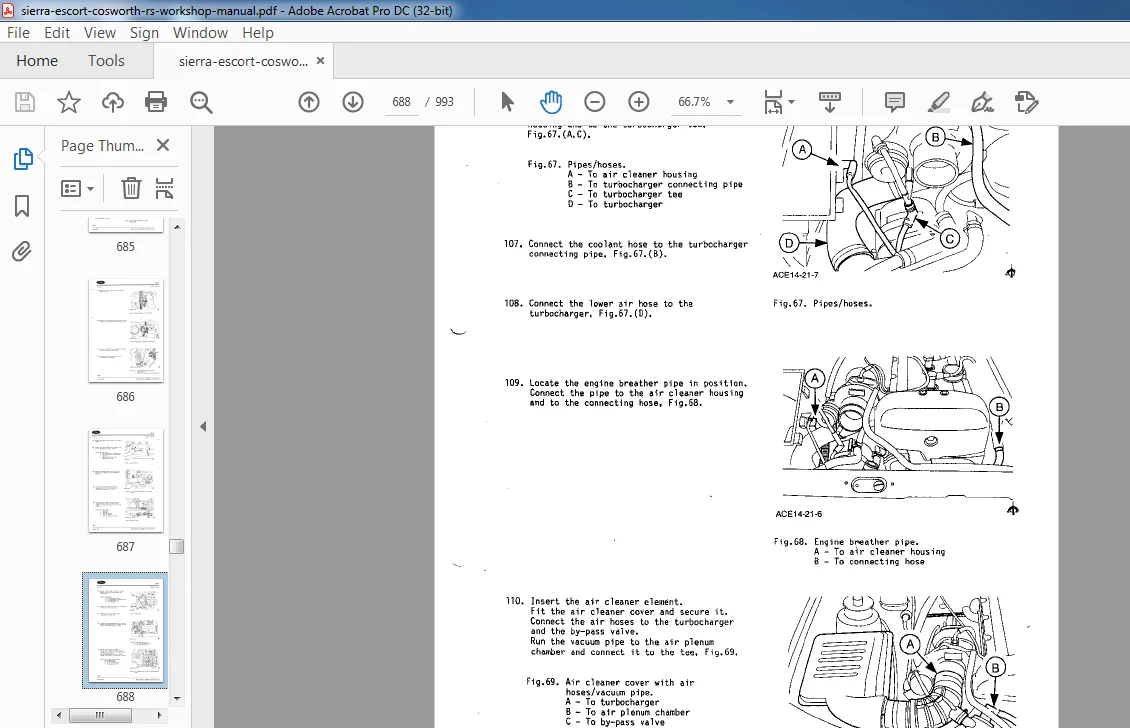The image size is (1130, 728).
Task: Click the 993 total pages label
Action: 445,102
